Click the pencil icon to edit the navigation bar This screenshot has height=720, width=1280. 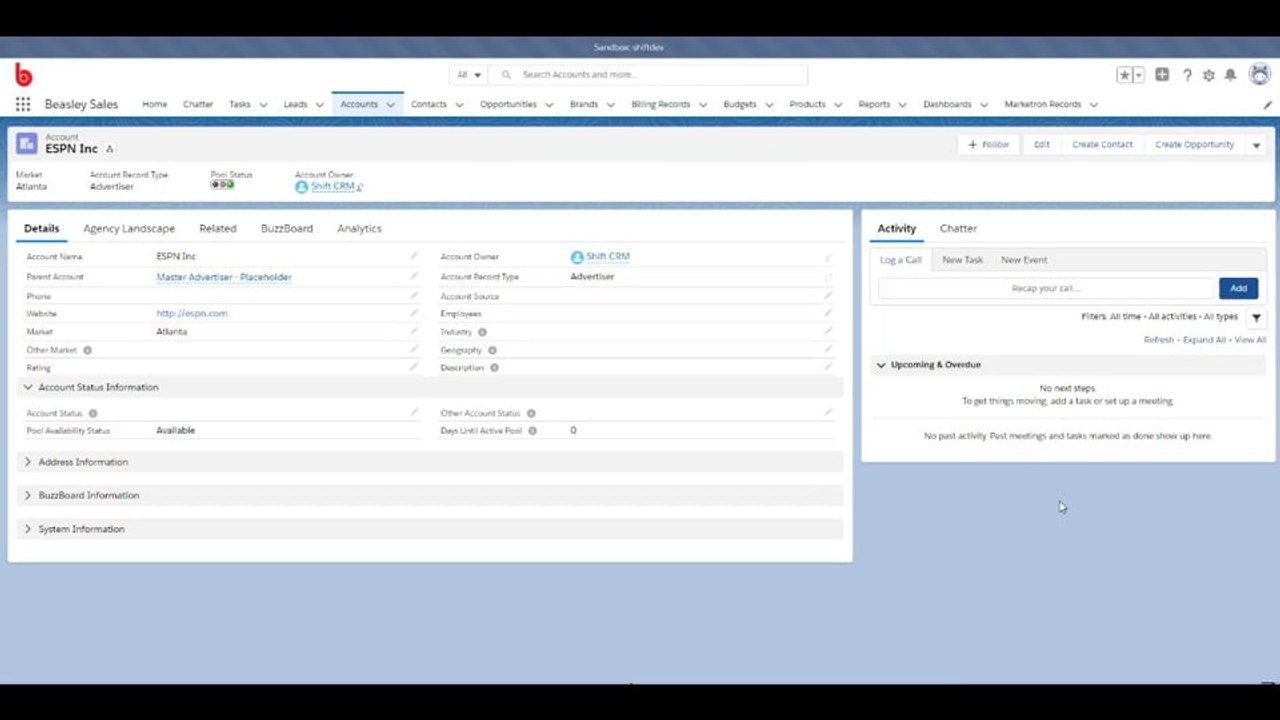click(1267, 104)
